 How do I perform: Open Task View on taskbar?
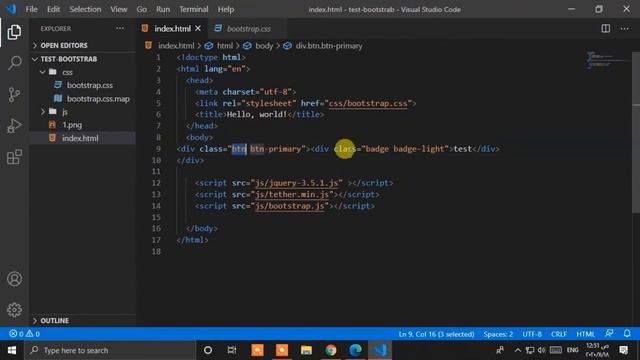232,350
